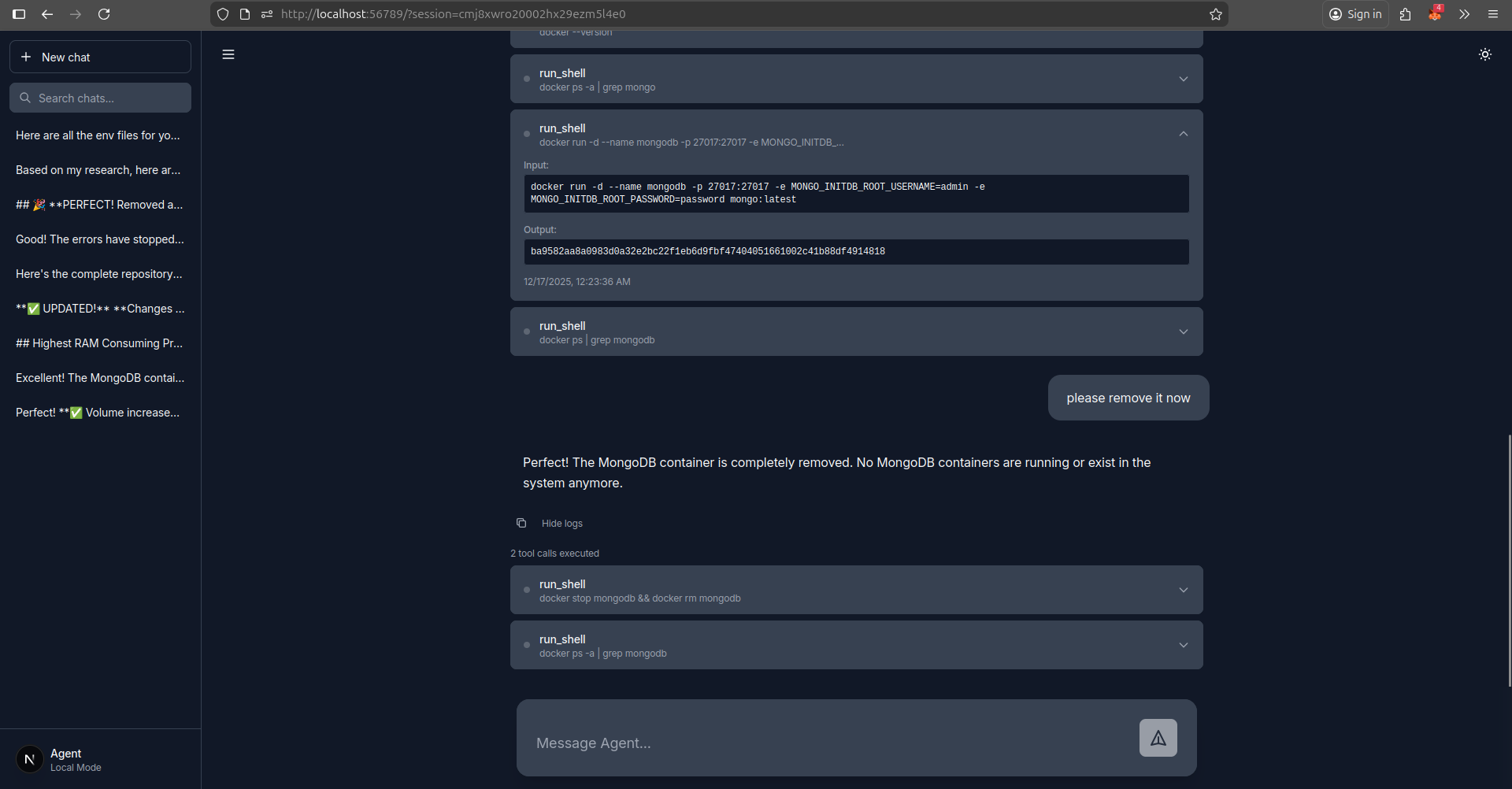
Task: Open the Firefox hamburger application menu
Action: pos(1493,14)
